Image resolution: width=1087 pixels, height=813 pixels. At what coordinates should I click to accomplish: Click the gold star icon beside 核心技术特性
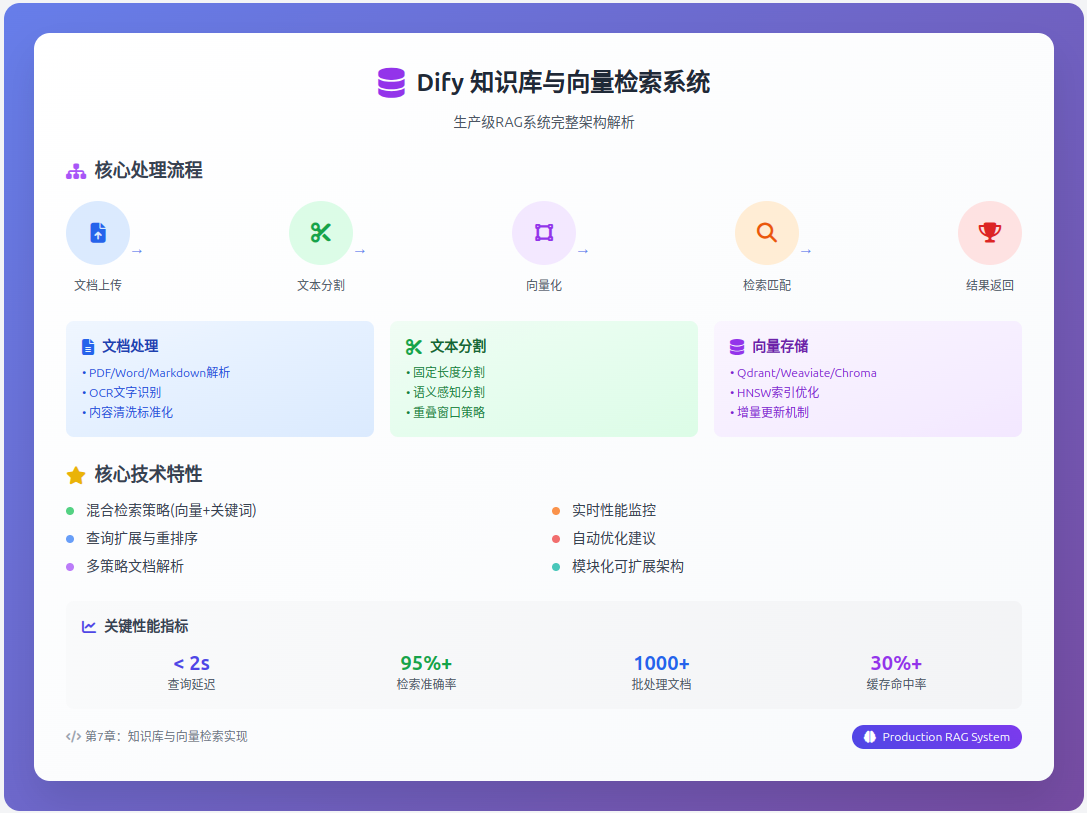pos(76,475)
